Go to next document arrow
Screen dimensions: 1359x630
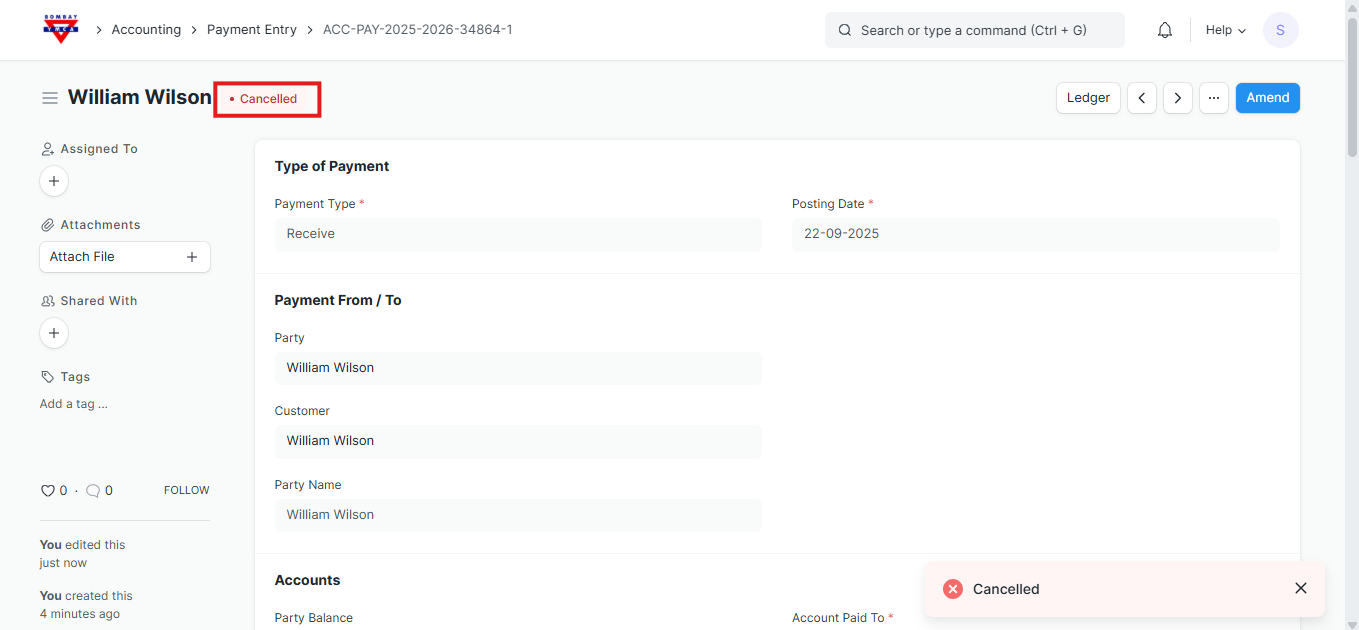tap(1178, 98)
